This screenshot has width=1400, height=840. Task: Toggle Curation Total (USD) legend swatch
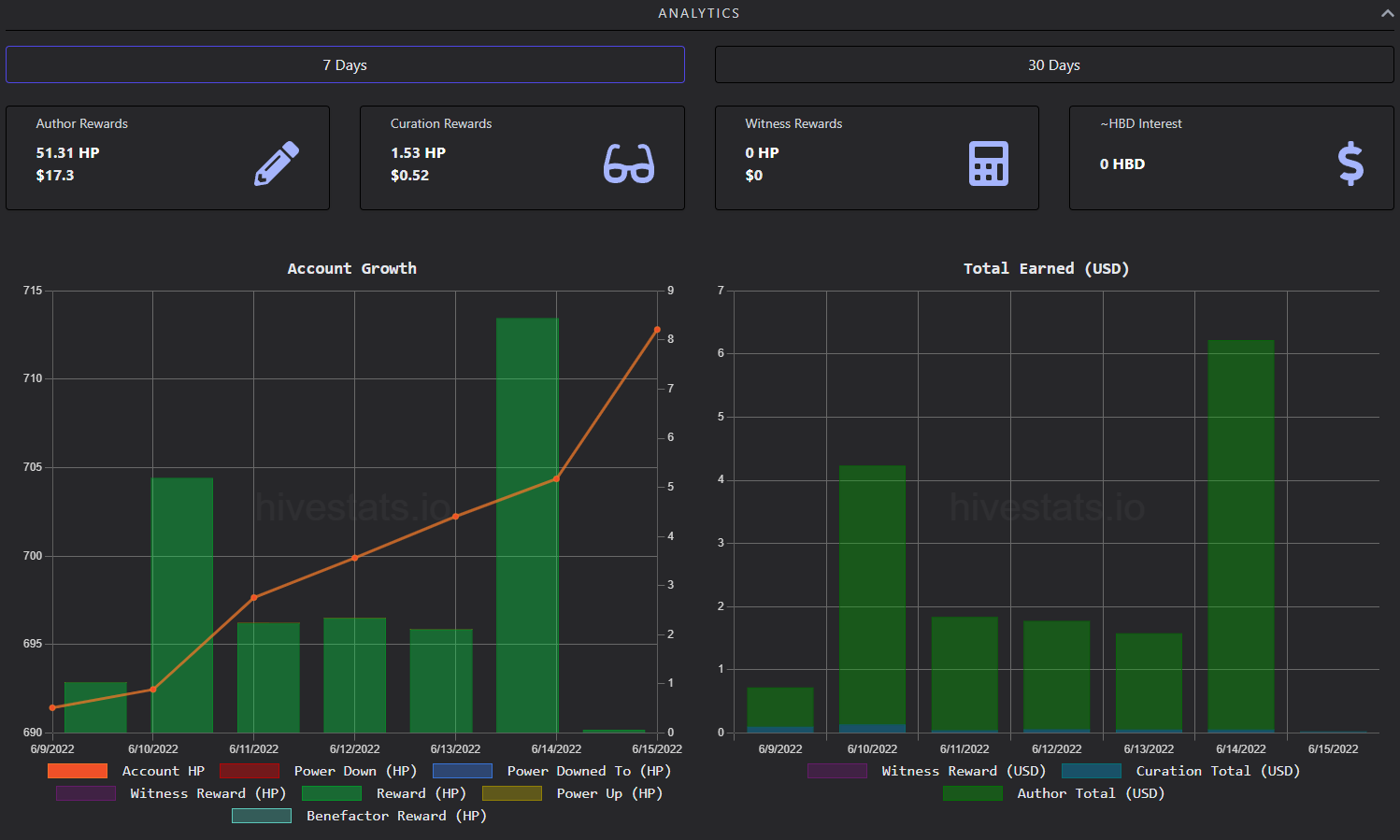point(1092,771)
